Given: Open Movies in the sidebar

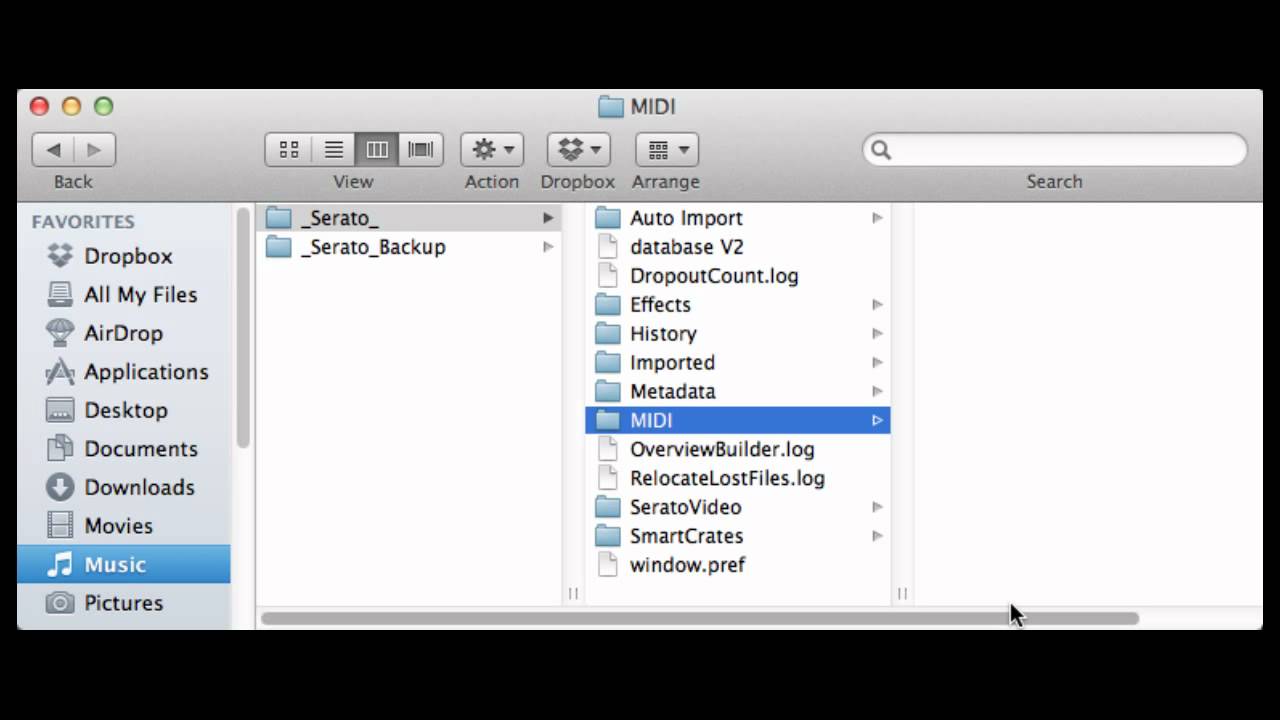Looking at the screenshot, I should click(x=124, y=525).
